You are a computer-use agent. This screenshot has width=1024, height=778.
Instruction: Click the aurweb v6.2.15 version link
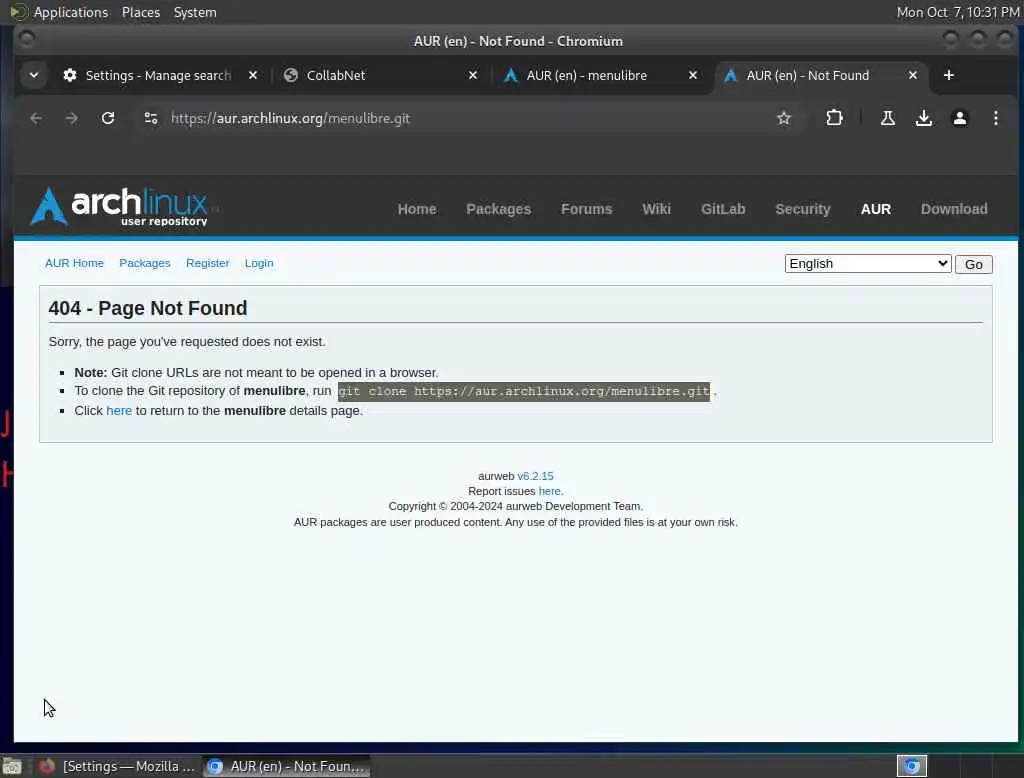point(535,476)
